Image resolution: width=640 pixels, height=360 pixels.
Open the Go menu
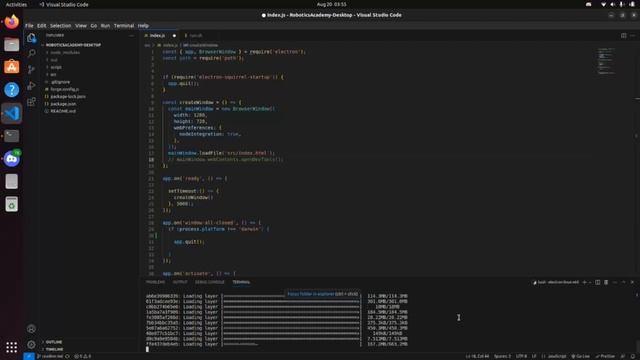tap(94, 26)
